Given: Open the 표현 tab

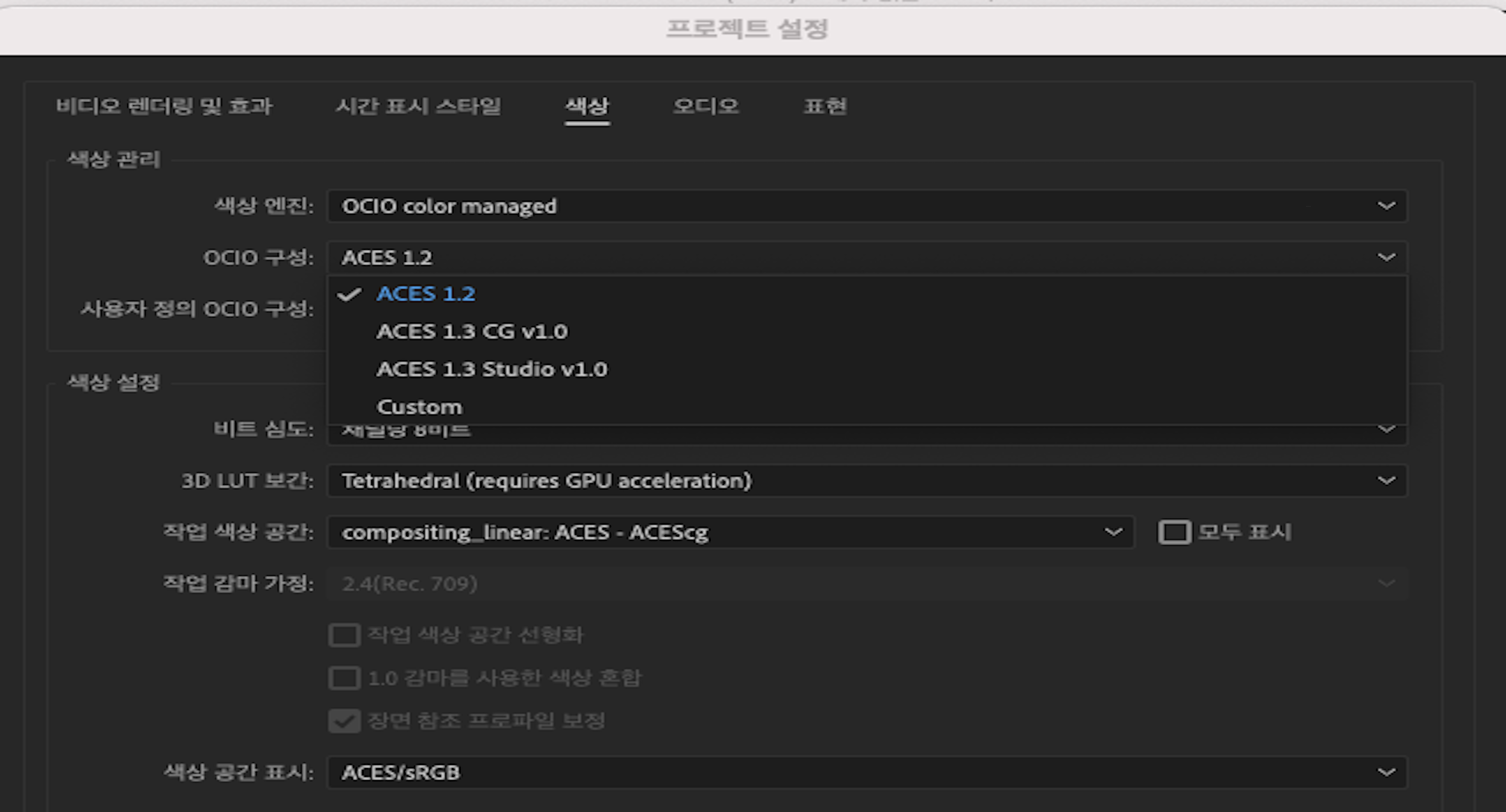Looking at the screenshot, I should point(826,107).
